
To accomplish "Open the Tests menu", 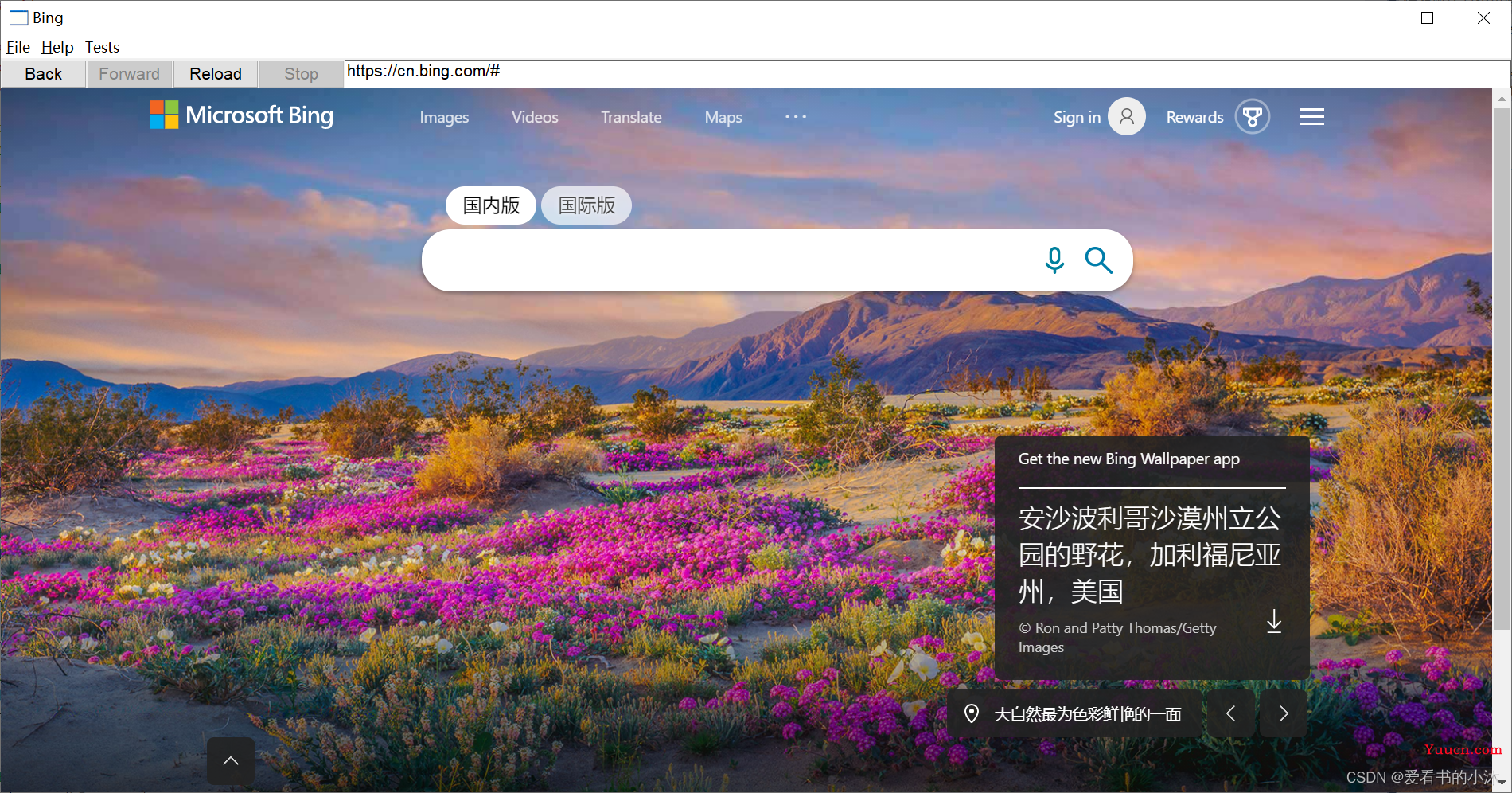I will pyautogui.click(x=102, y=47).
